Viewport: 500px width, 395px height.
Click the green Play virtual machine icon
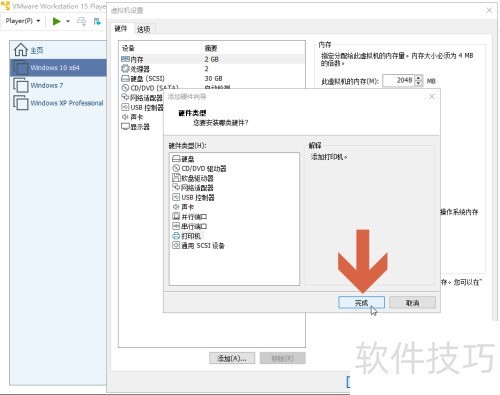[57, 21]
